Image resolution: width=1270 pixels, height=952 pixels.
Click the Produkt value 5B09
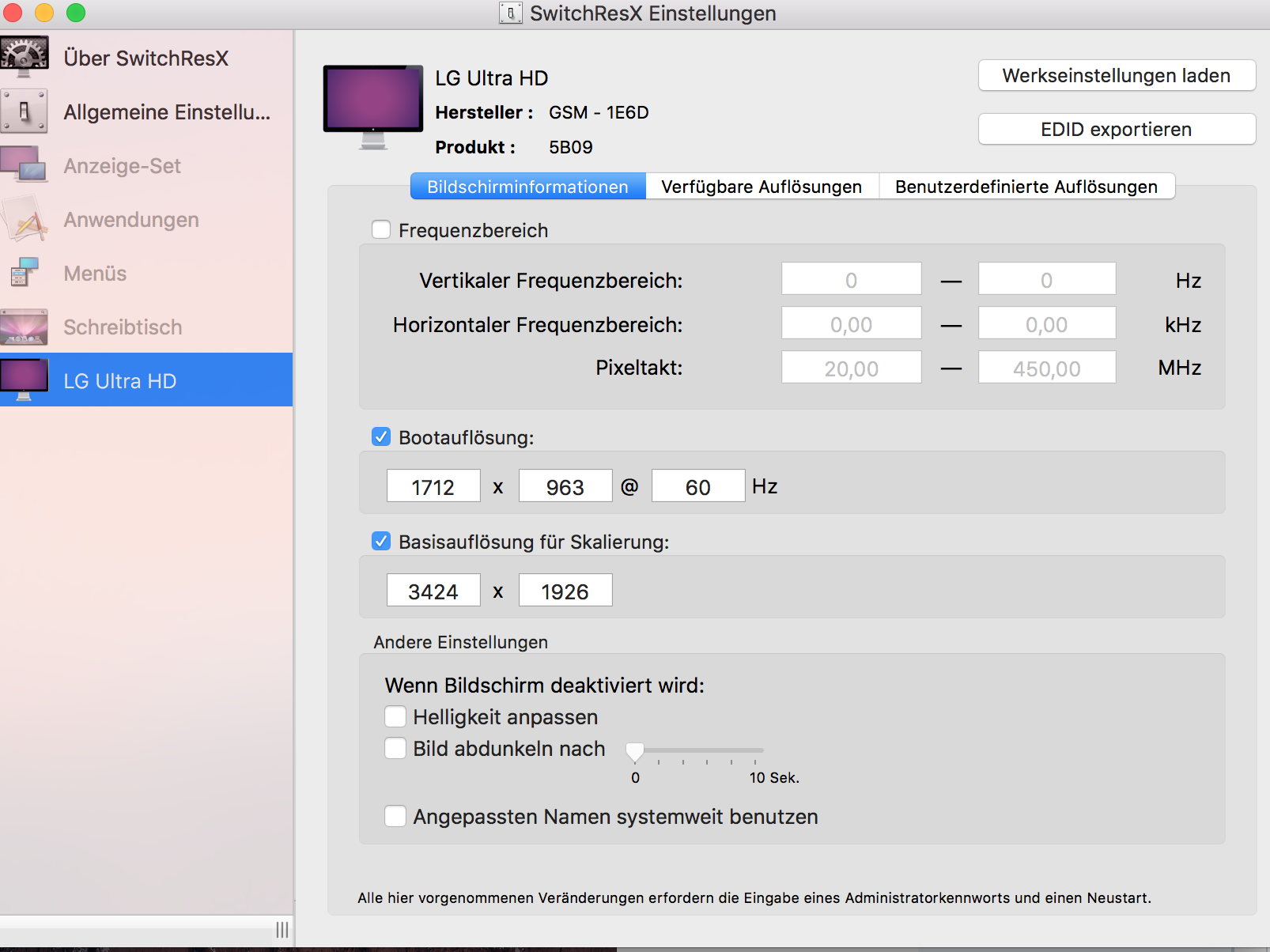[571, 147]
